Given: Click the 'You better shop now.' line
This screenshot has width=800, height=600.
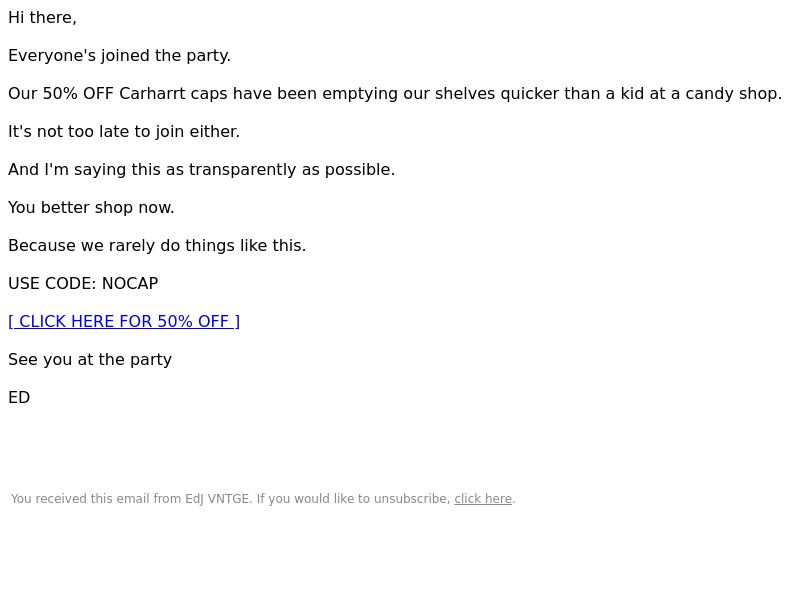Looking at the screenshot, I should click(x=91, y=208).
